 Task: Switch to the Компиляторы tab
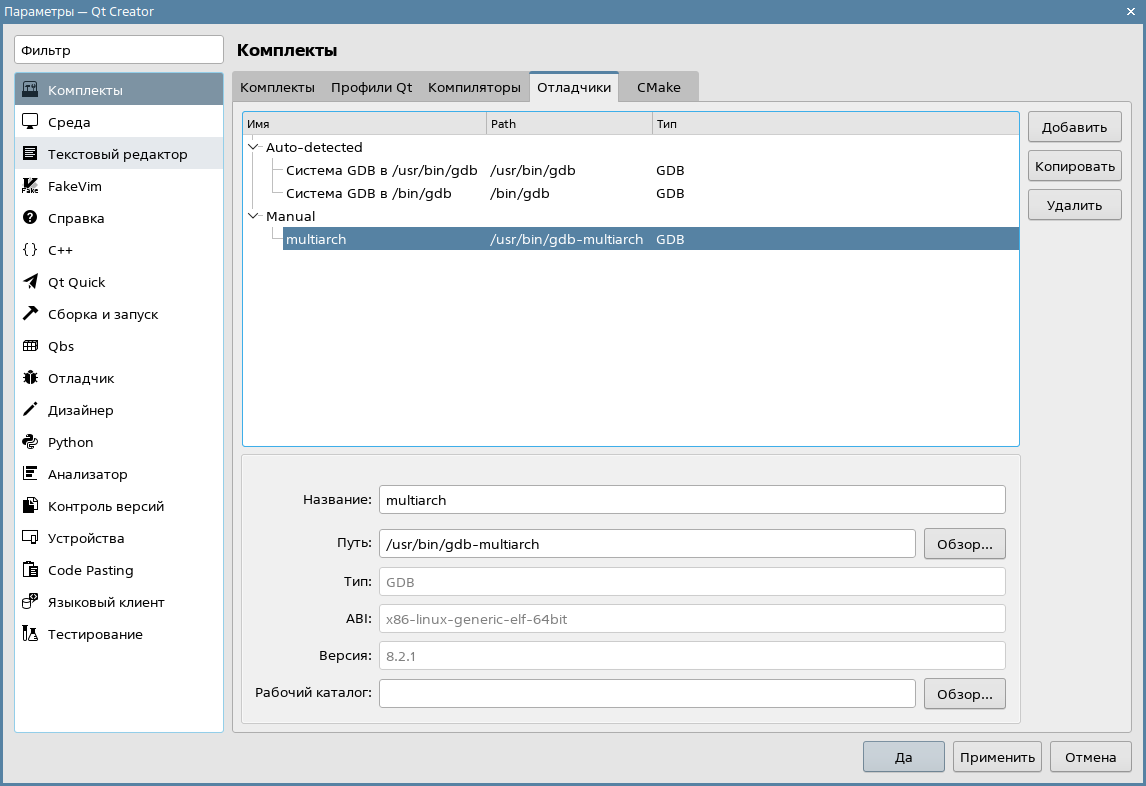tap(474, 87)
